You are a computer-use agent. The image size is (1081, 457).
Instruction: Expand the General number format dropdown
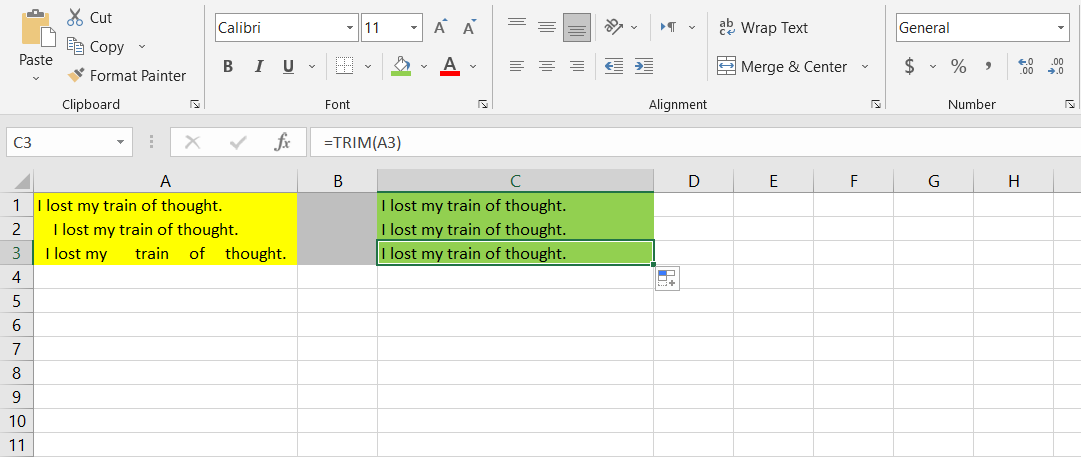[x=1061, y=28]
